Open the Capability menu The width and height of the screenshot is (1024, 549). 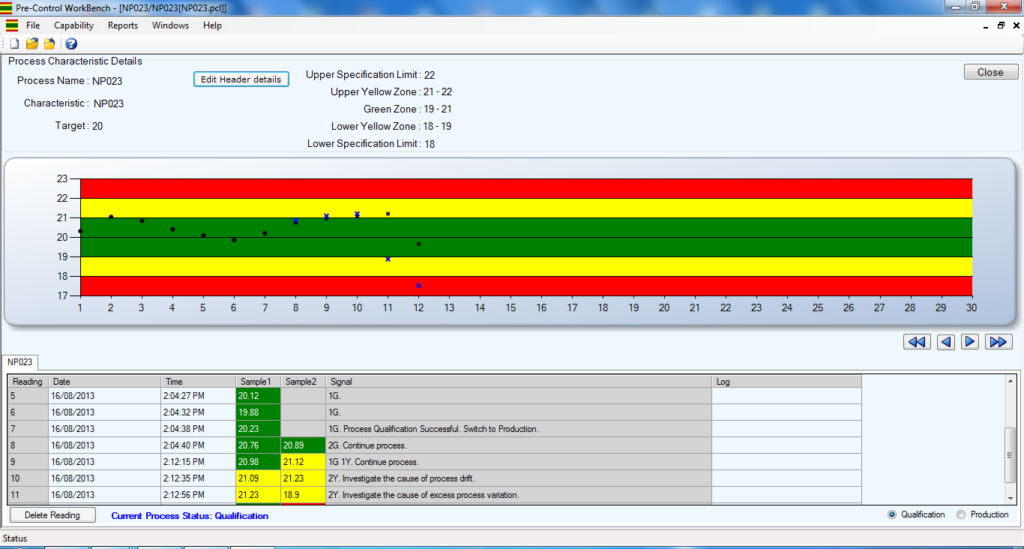coord(74,25)
